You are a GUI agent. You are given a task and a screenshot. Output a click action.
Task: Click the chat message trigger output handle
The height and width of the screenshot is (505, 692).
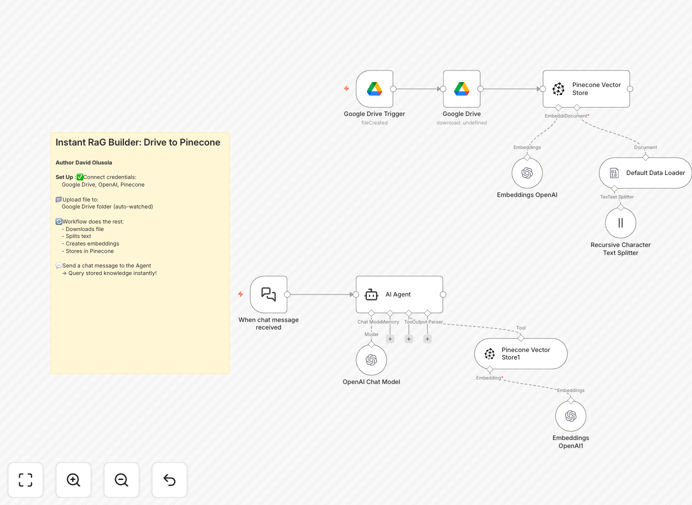[287, 294]
